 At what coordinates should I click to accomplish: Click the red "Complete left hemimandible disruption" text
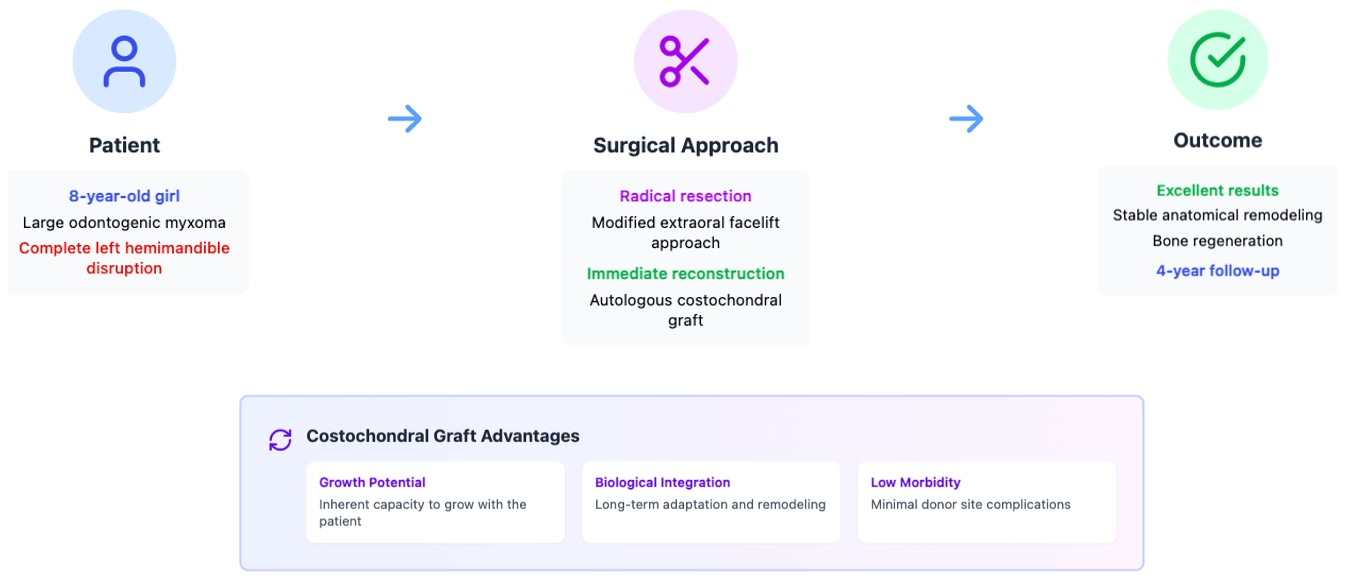tap(124, 258)
